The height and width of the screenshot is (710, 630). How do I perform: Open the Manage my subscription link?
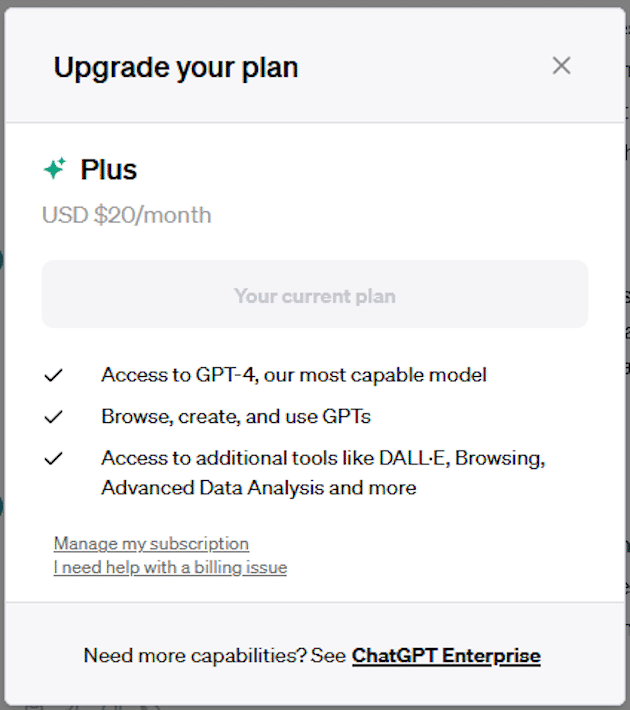point(151,544)
